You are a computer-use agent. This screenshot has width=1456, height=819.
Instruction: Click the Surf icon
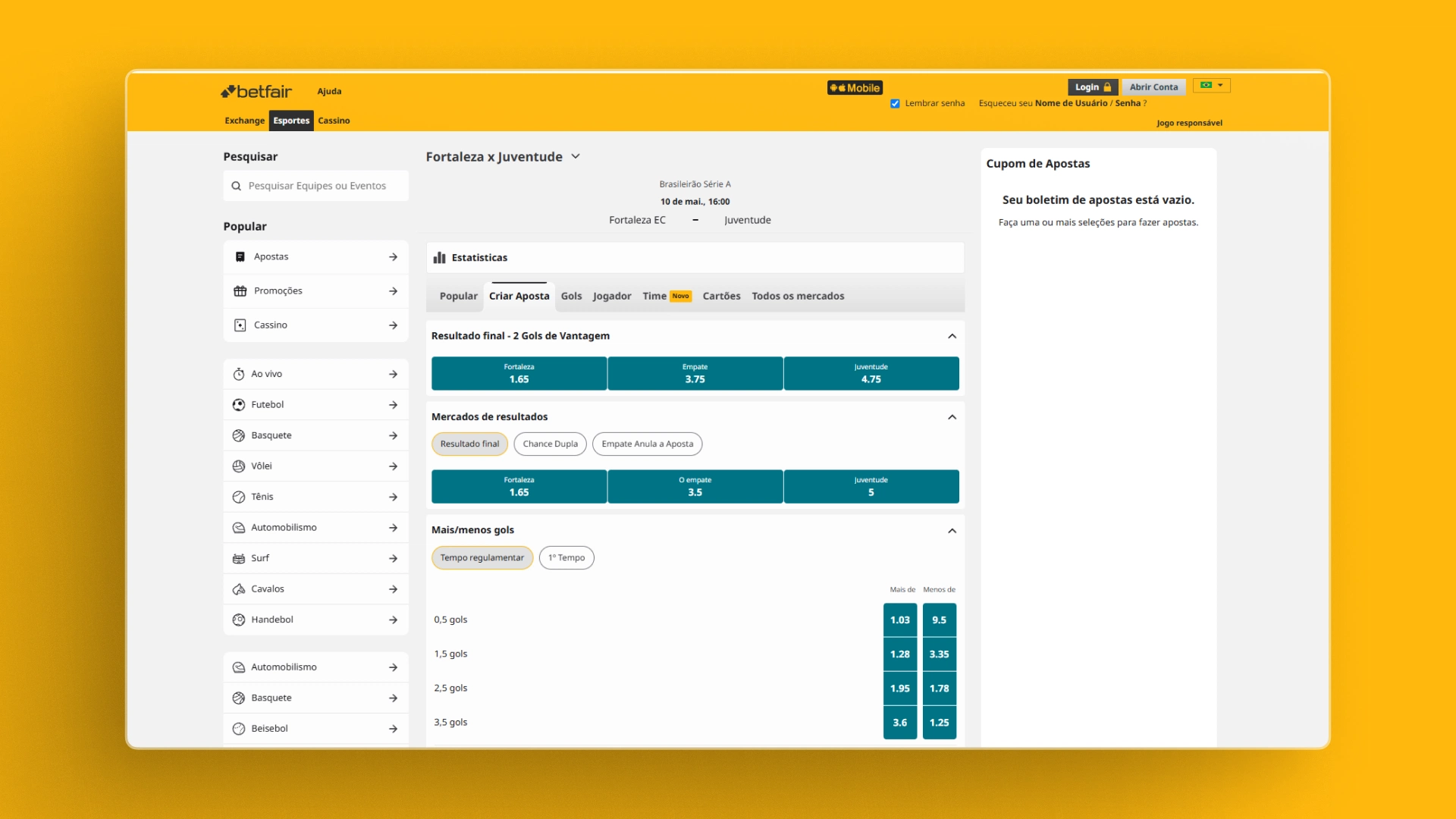[x=238, y=558]
